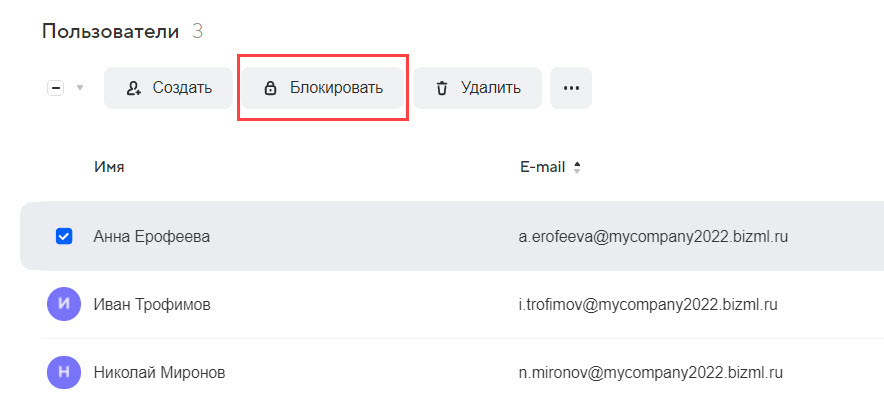Click Николай Миронов's purple avatar icon

64,373
